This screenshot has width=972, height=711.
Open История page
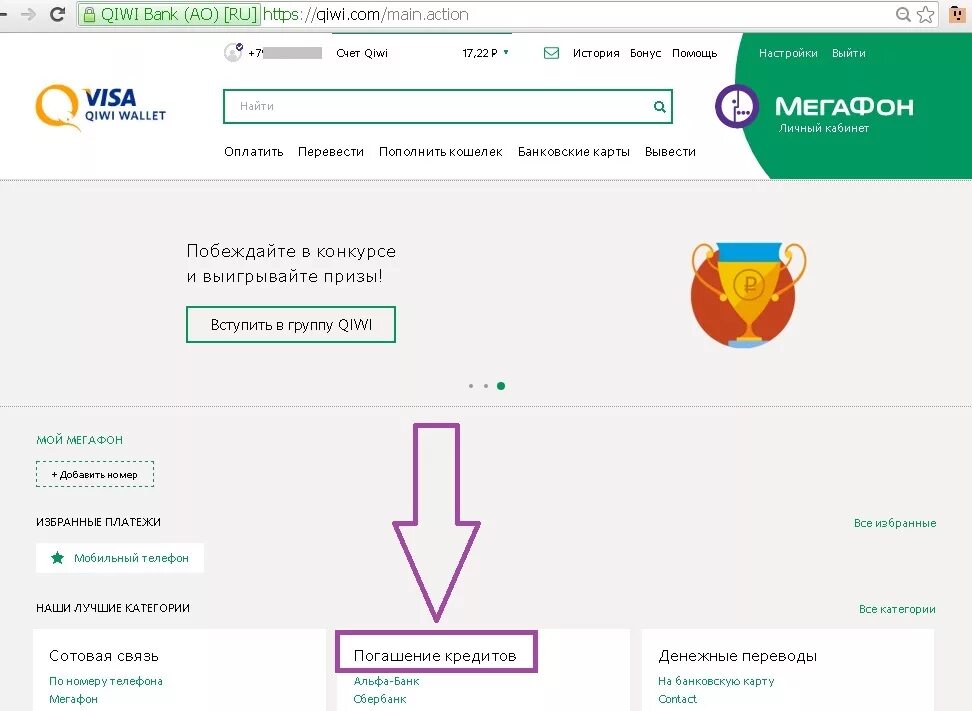[x=596, y=53]
